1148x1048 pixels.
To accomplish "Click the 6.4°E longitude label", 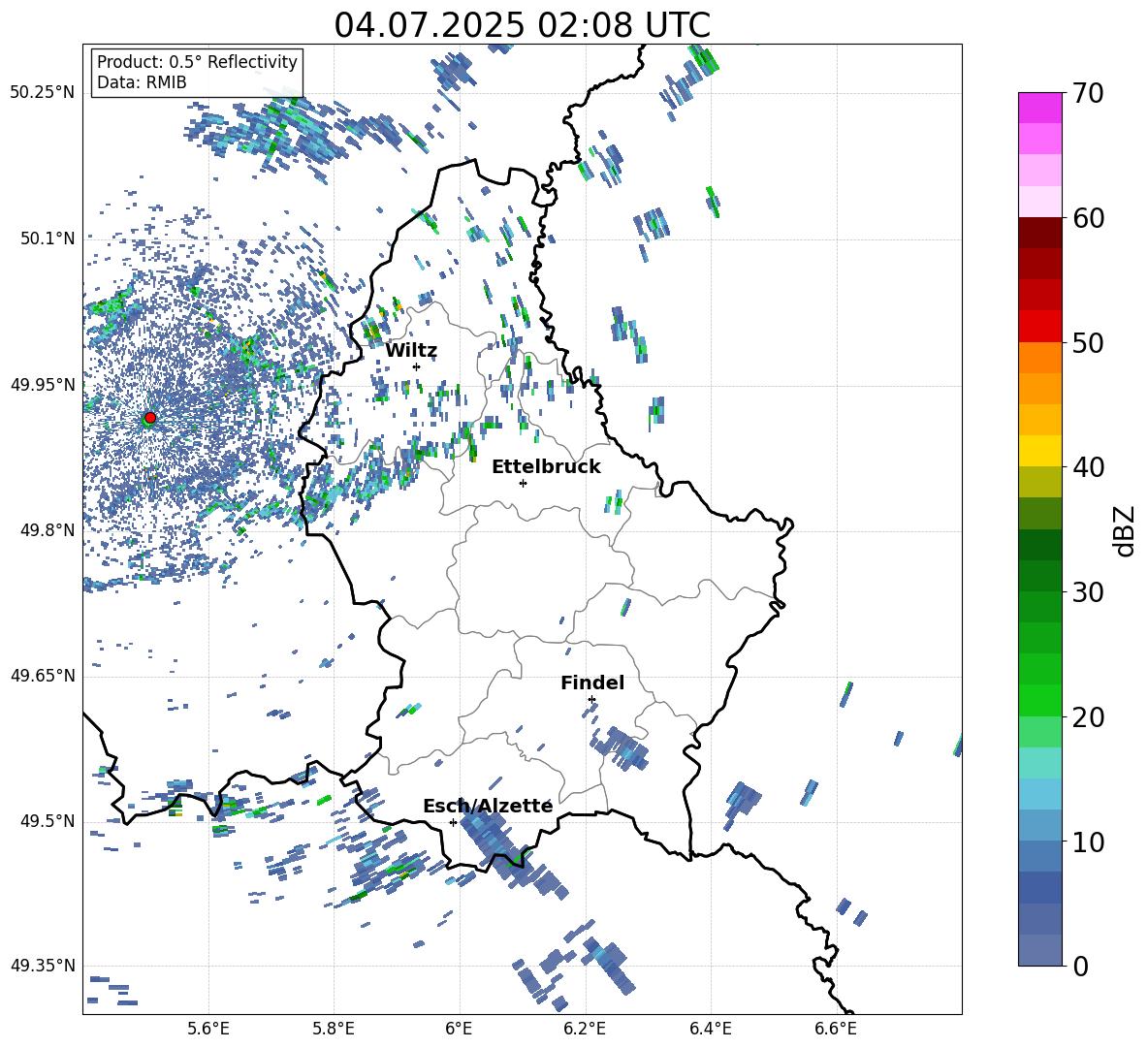I will pos(710,1029).
